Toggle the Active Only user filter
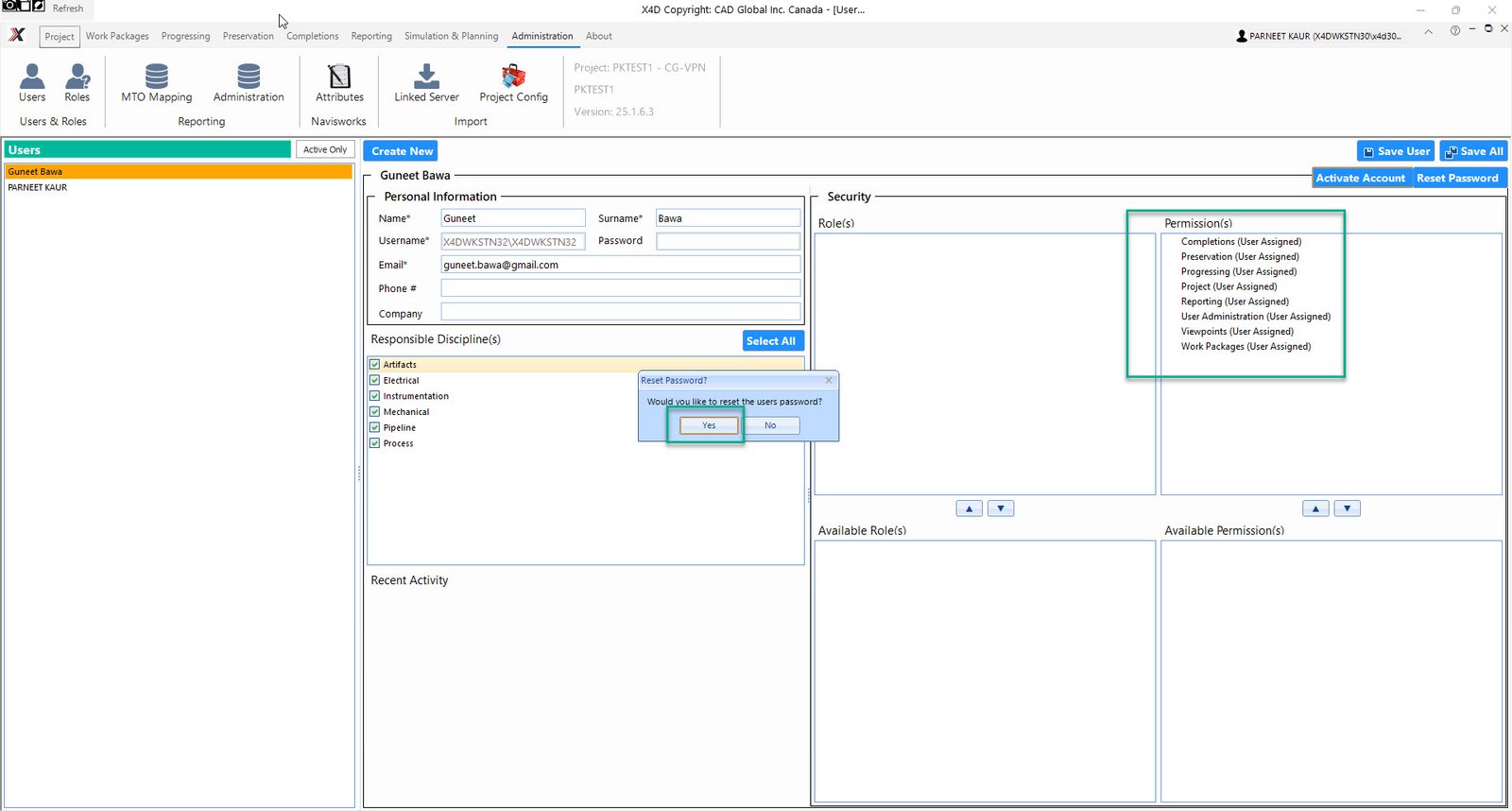 (x=325, y=149)
